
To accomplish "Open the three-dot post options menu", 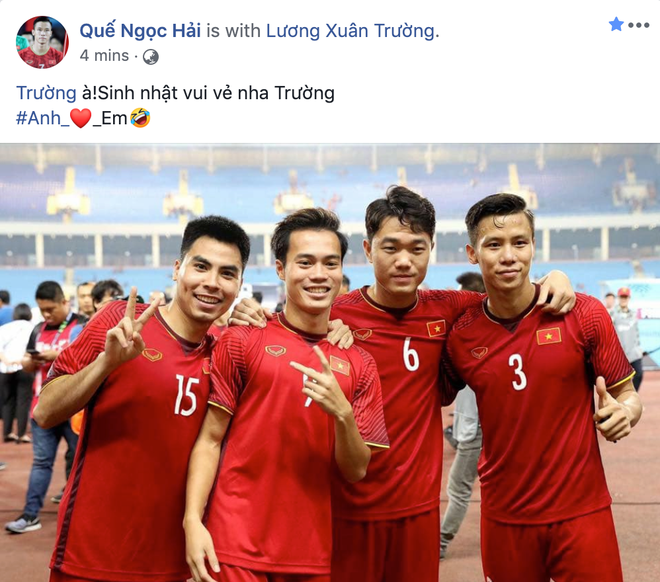I will tap(639, 25).
